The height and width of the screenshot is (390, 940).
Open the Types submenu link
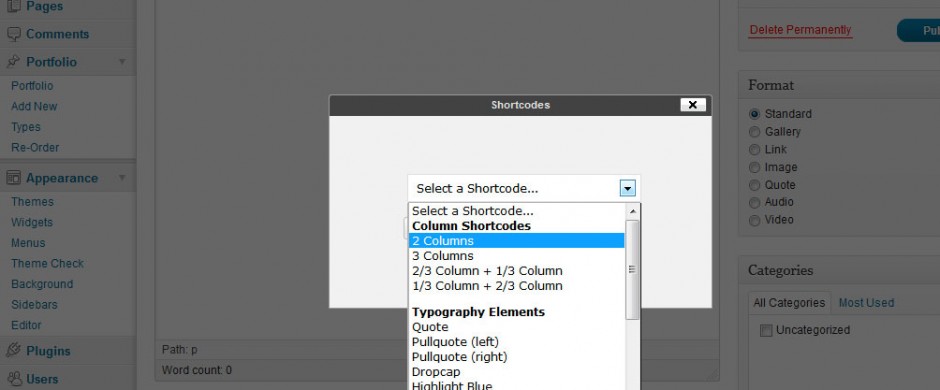click(x=26, y=127)
